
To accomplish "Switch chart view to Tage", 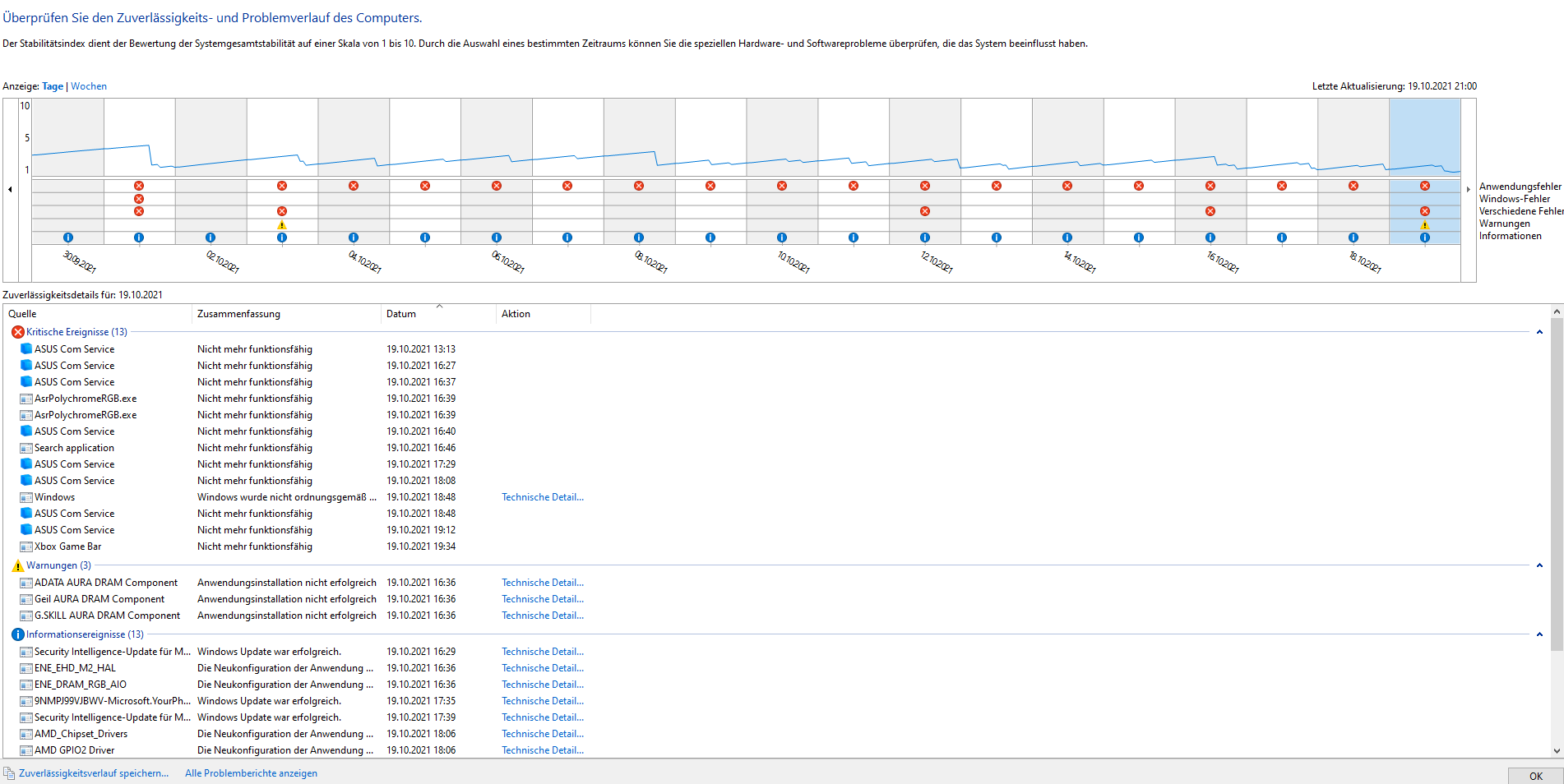I will [53, 86].
